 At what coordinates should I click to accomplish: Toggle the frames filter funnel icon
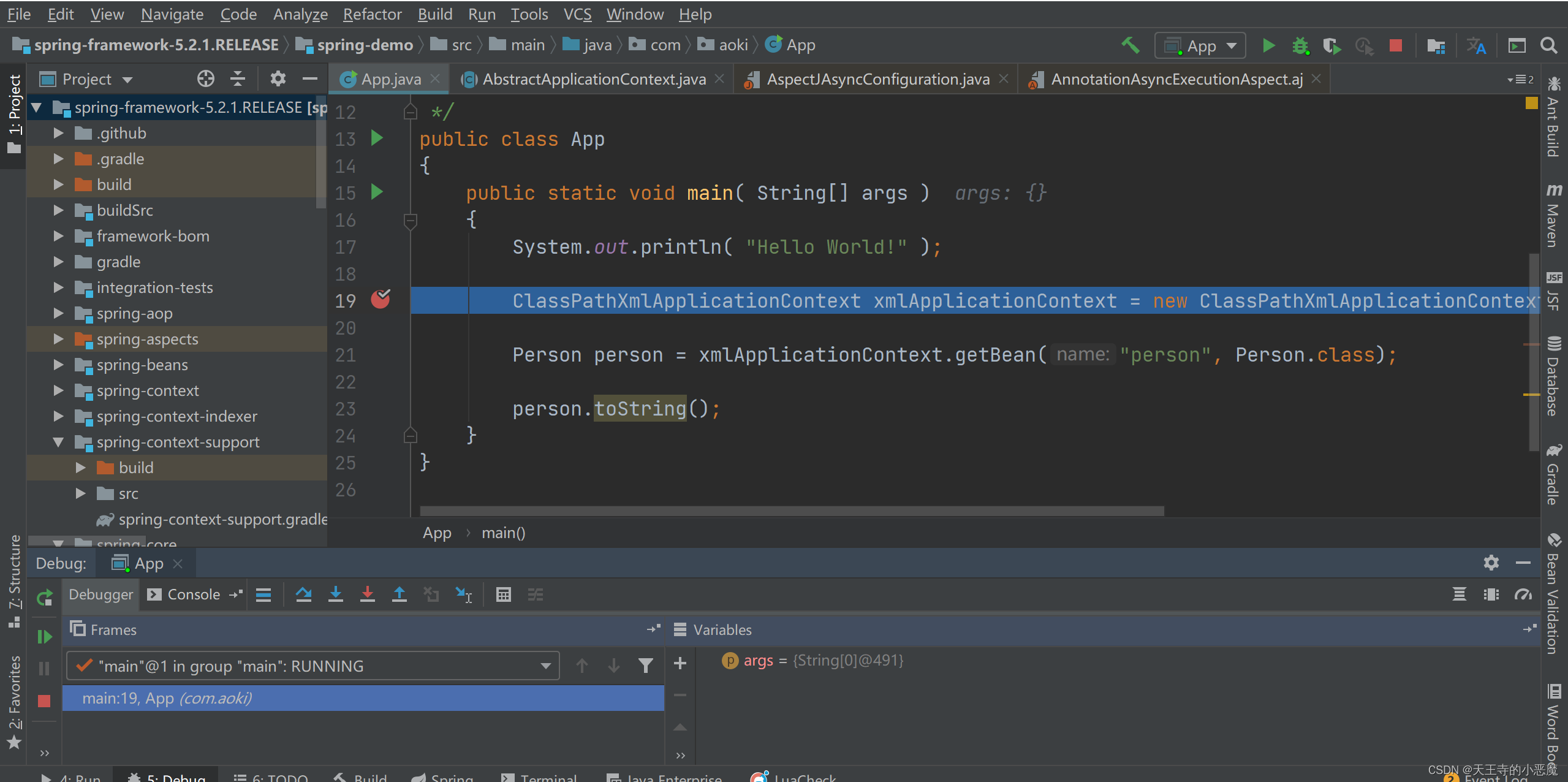click(645, 666)
